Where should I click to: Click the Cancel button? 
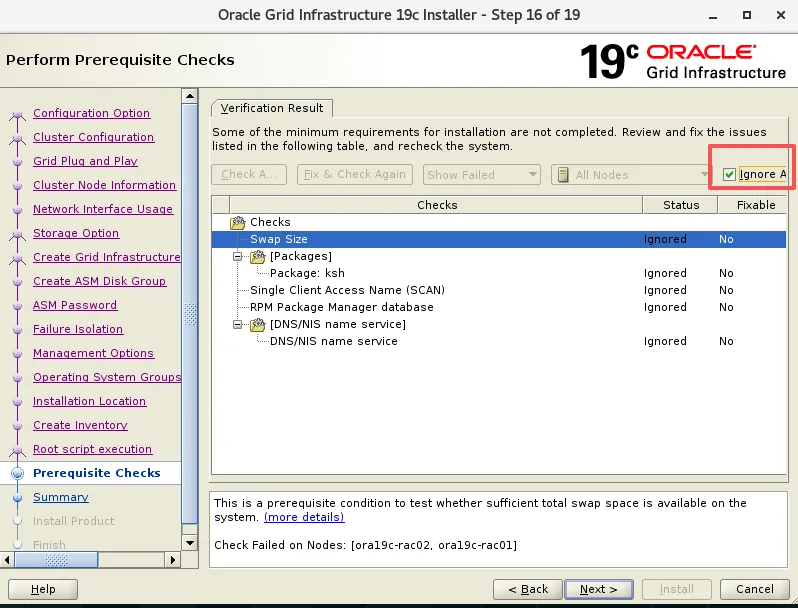click(755, 589)
